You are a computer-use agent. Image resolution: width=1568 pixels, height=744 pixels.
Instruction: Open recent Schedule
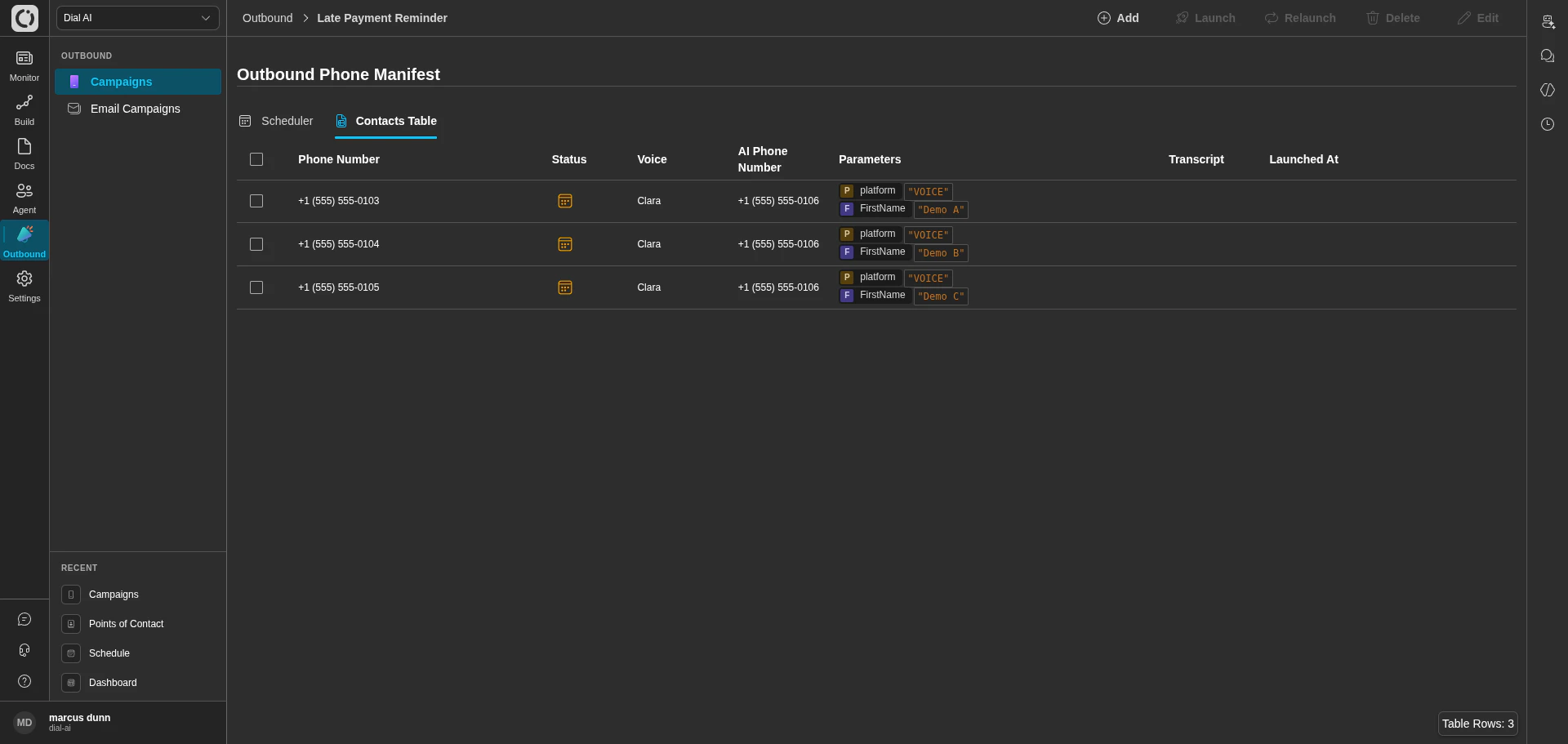(109, 653)
